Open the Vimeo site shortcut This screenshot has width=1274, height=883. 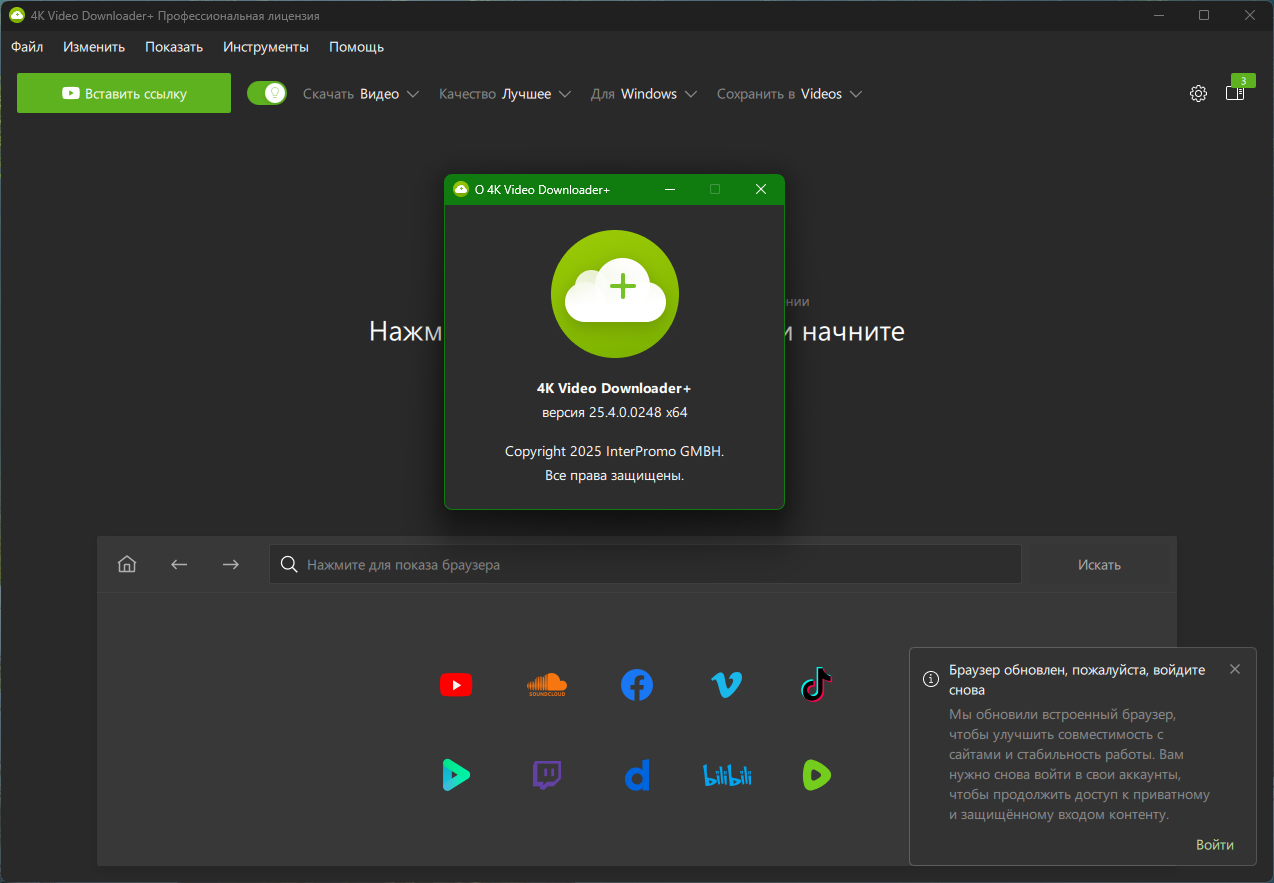726,685
